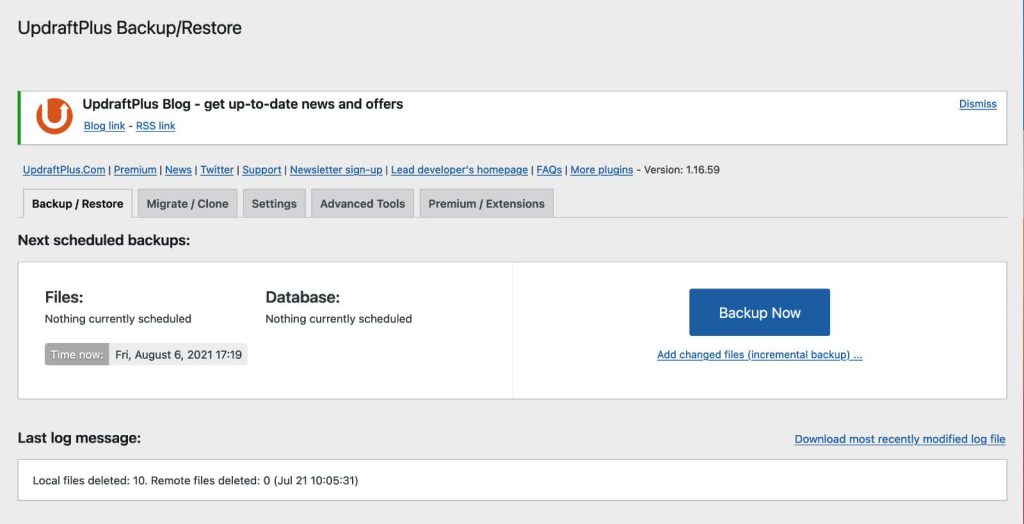
Task: Open Newsletter sign-up link
Action: click(336, 170)
